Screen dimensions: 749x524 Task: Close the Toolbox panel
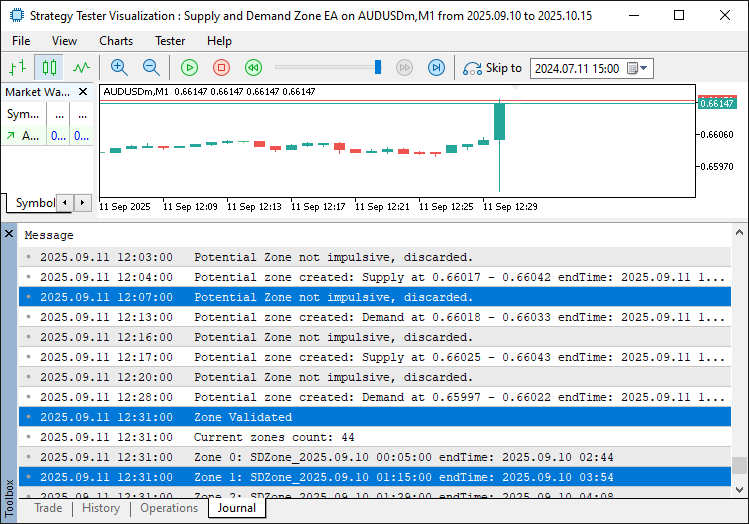click(9, 234)
